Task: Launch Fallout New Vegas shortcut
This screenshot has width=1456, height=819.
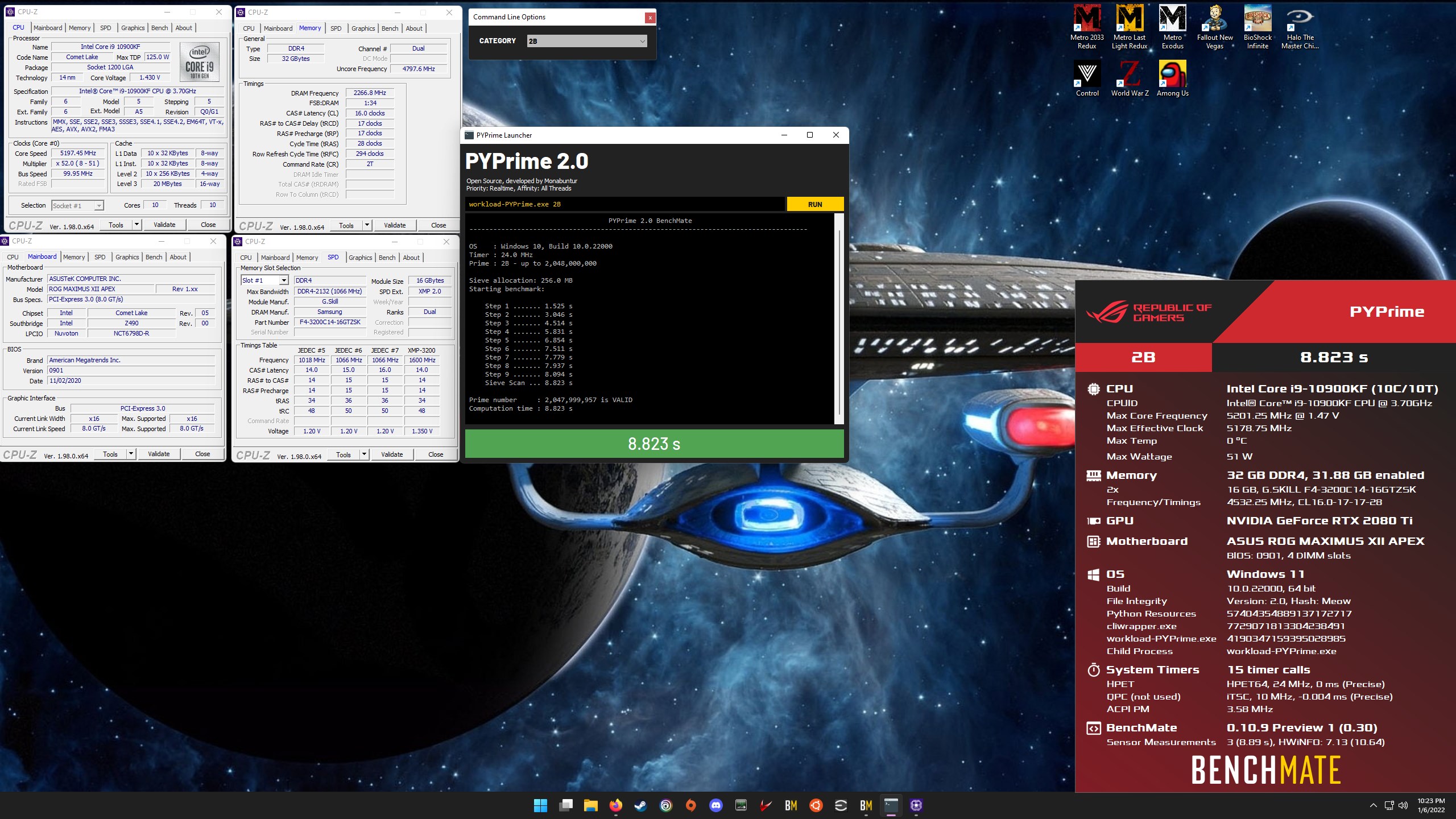Action: coord(1215,27)
